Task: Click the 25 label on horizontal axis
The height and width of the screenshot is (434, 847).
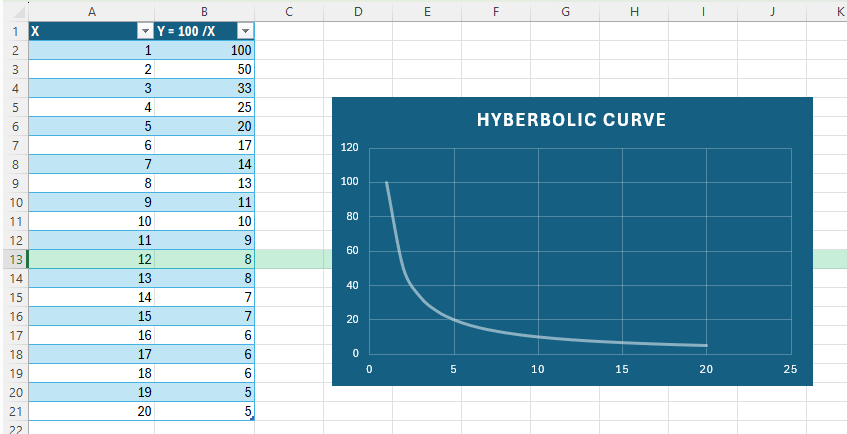Action: 790,370
